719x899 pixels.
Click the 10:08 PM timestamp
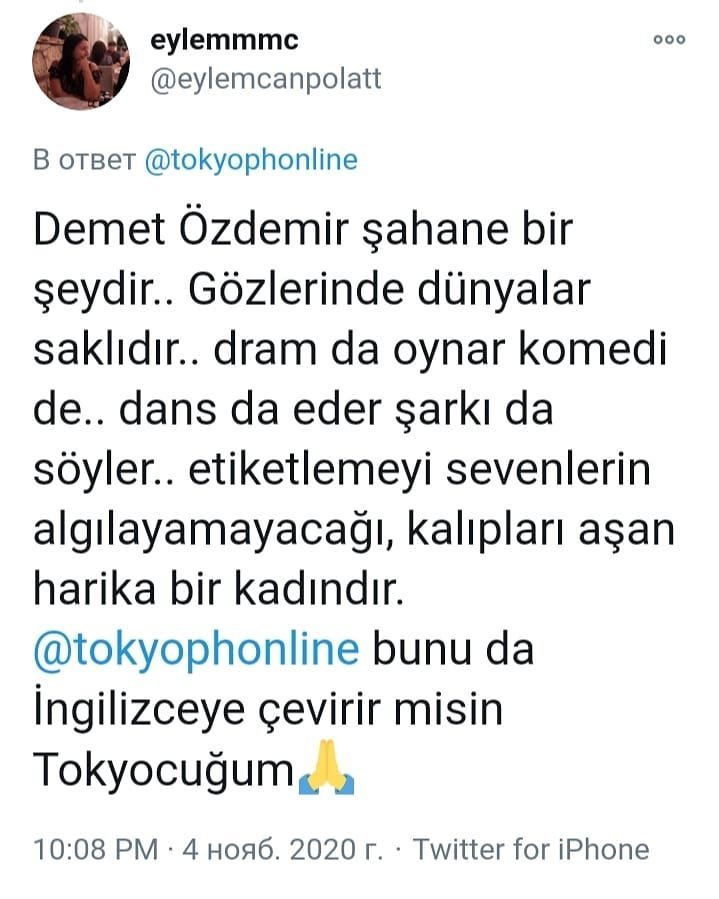tap(96, 850)
